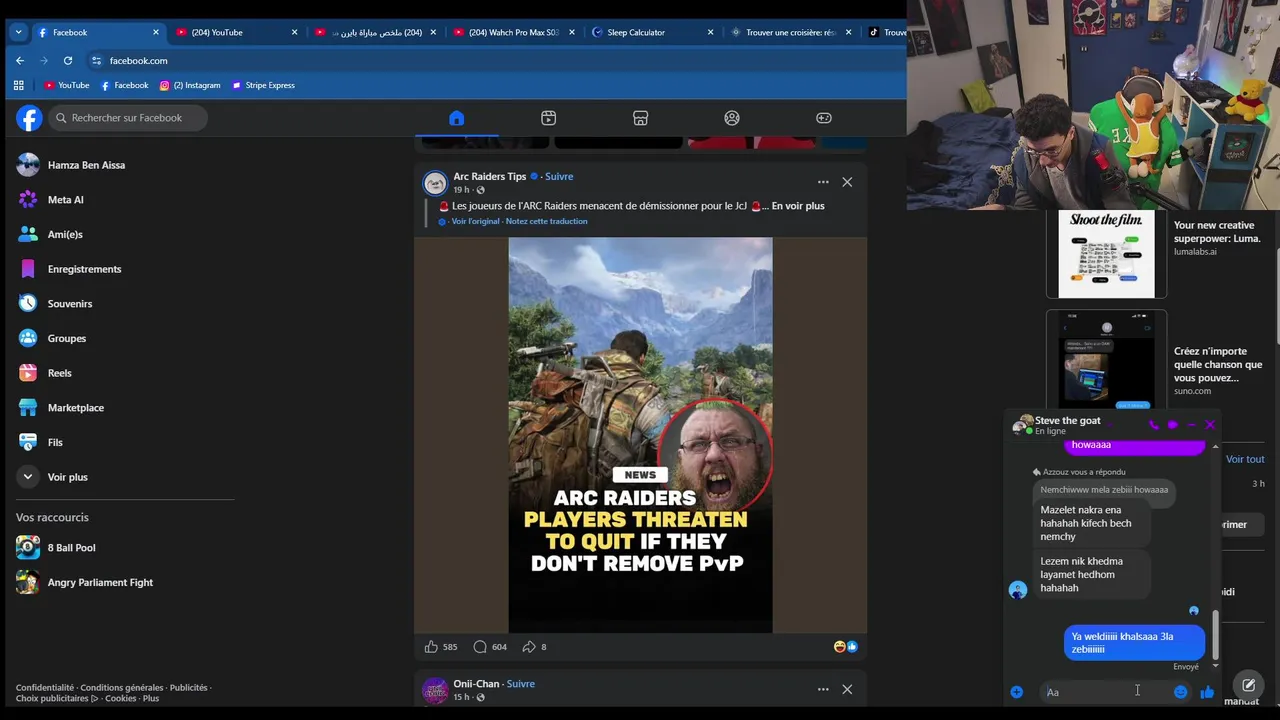The width and height of the screenshot is (1280, 720).
Task: Open the Confidentialité footer link
Action: click(x=45, y=688)
